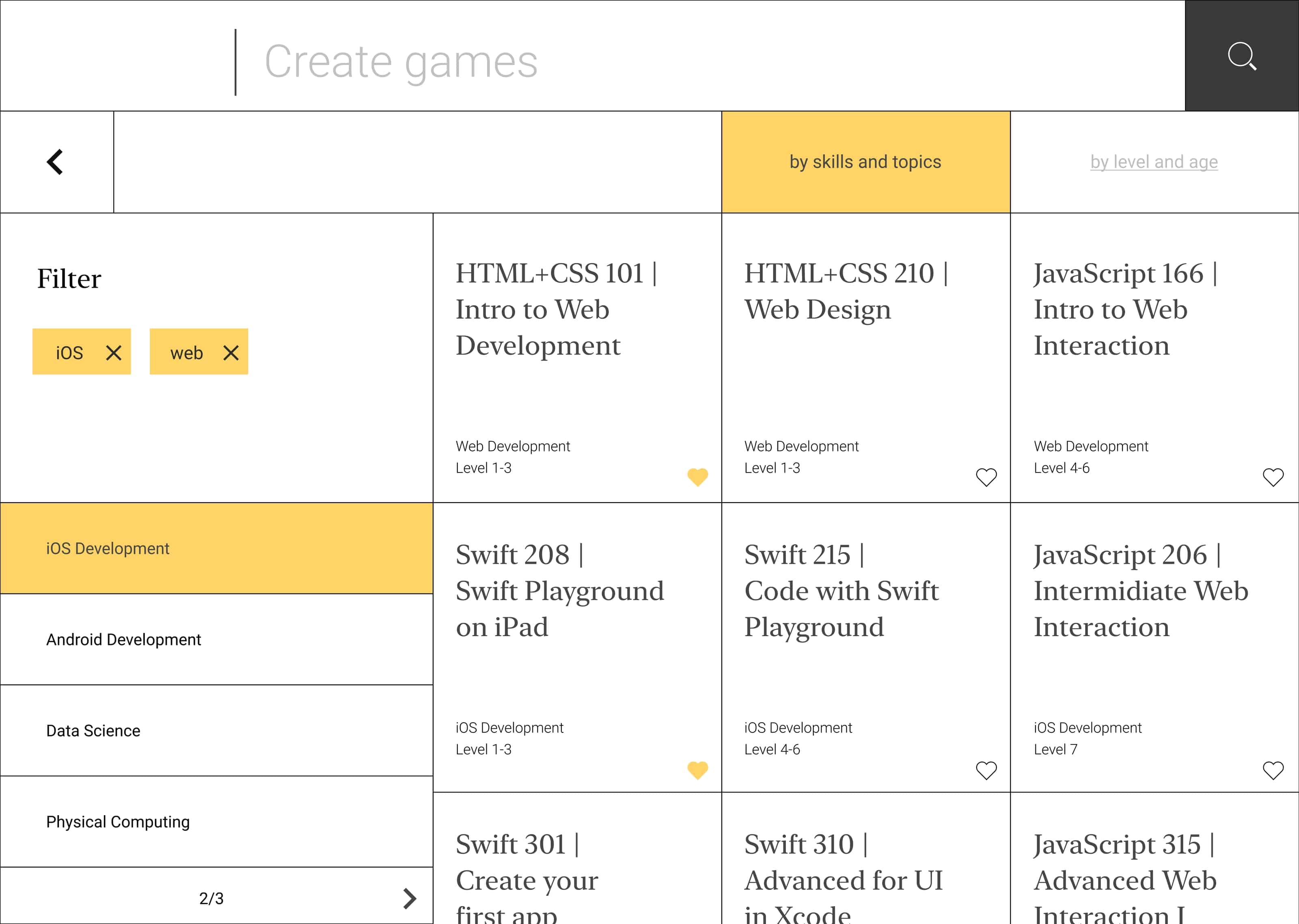Favorite the Swift 215 course card
The width and height of the screenshot is (1299, 924).
(986, 769)
